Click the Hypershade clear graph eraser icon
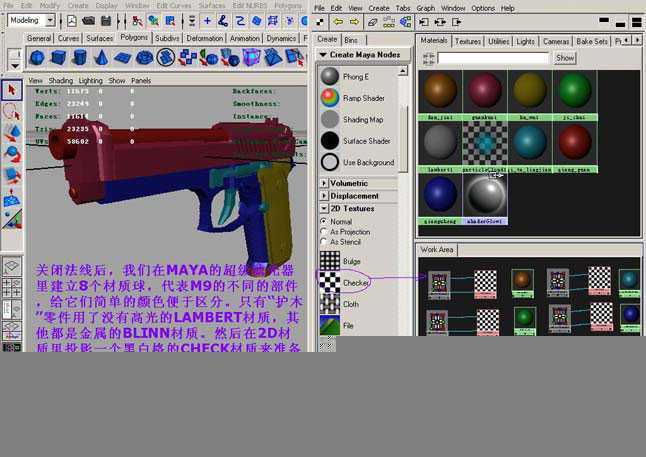The height and width of the screenshot is (457, 646). pyautogui.click(x=372, y=22)
